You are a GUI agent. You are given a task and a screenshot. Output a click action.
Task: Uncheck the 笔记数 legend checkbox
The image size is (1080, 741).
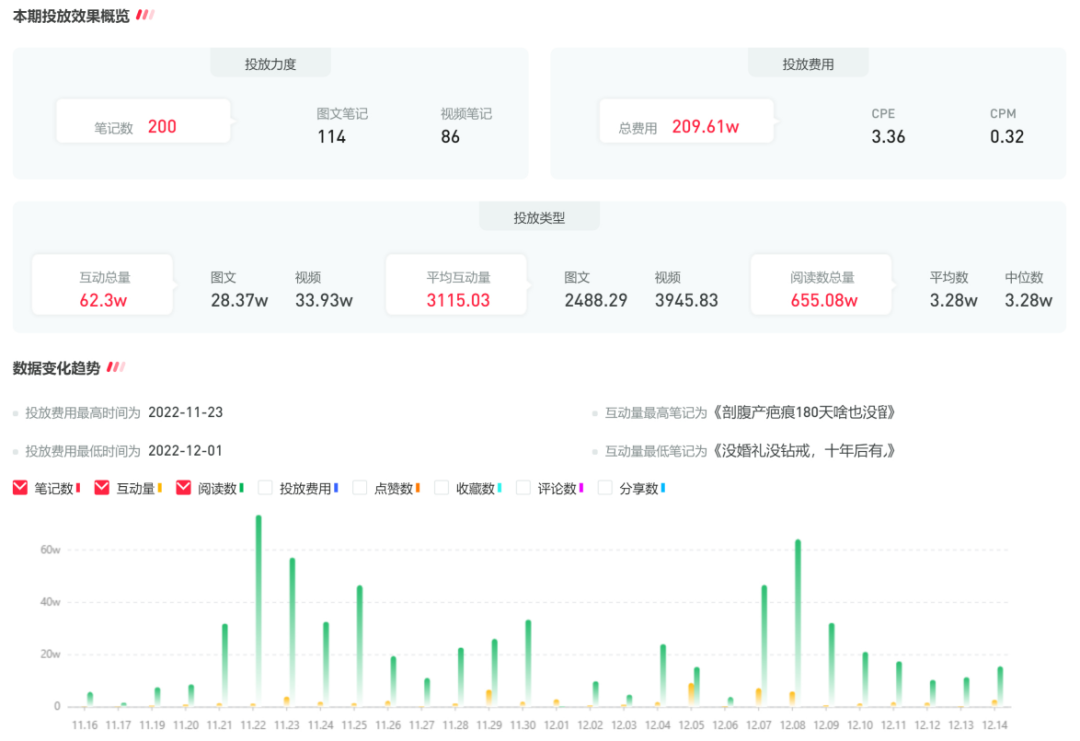[x=20, y=488]
